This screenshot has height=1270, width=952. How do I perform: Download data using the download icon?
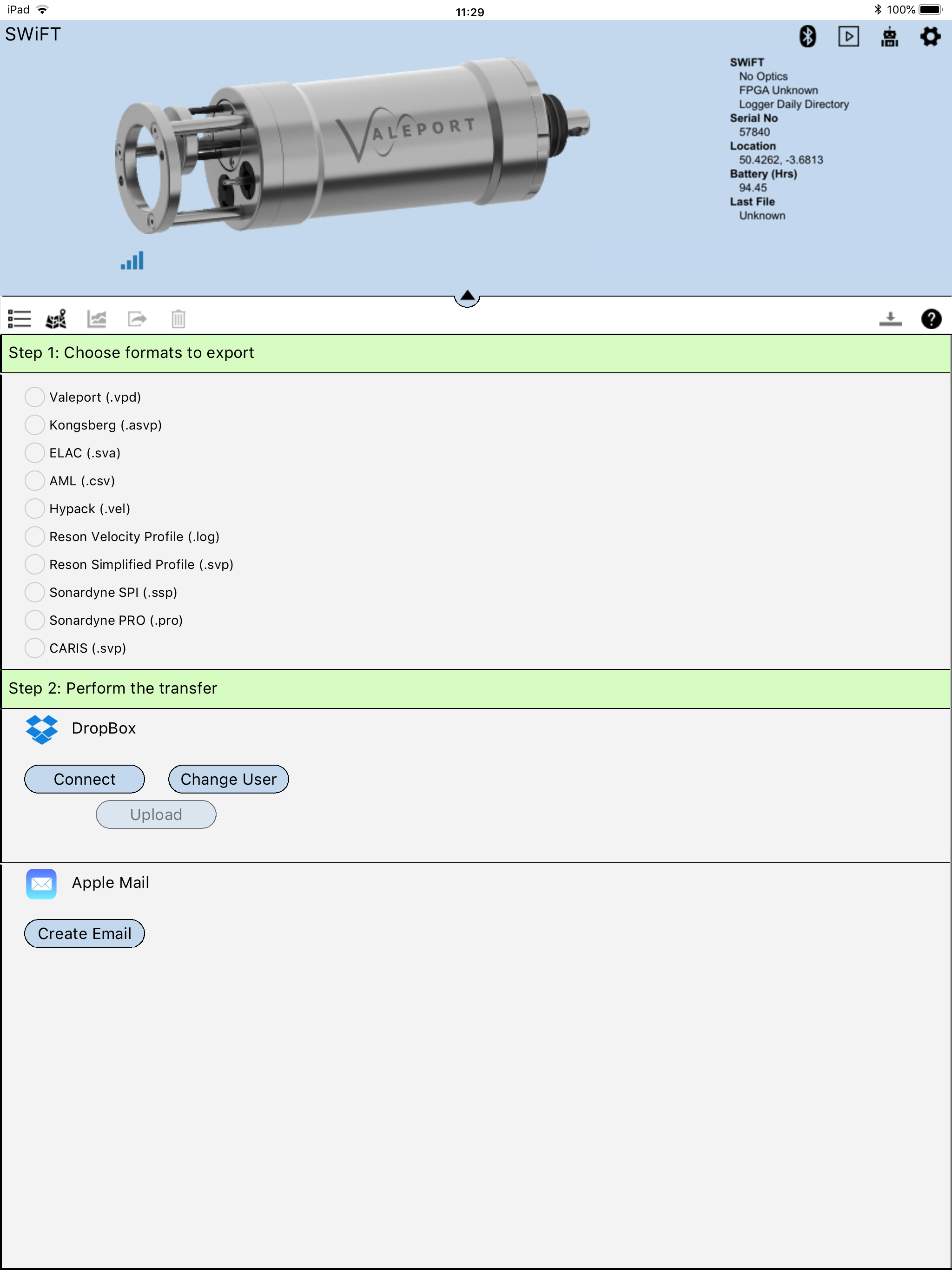coord(890,318)
